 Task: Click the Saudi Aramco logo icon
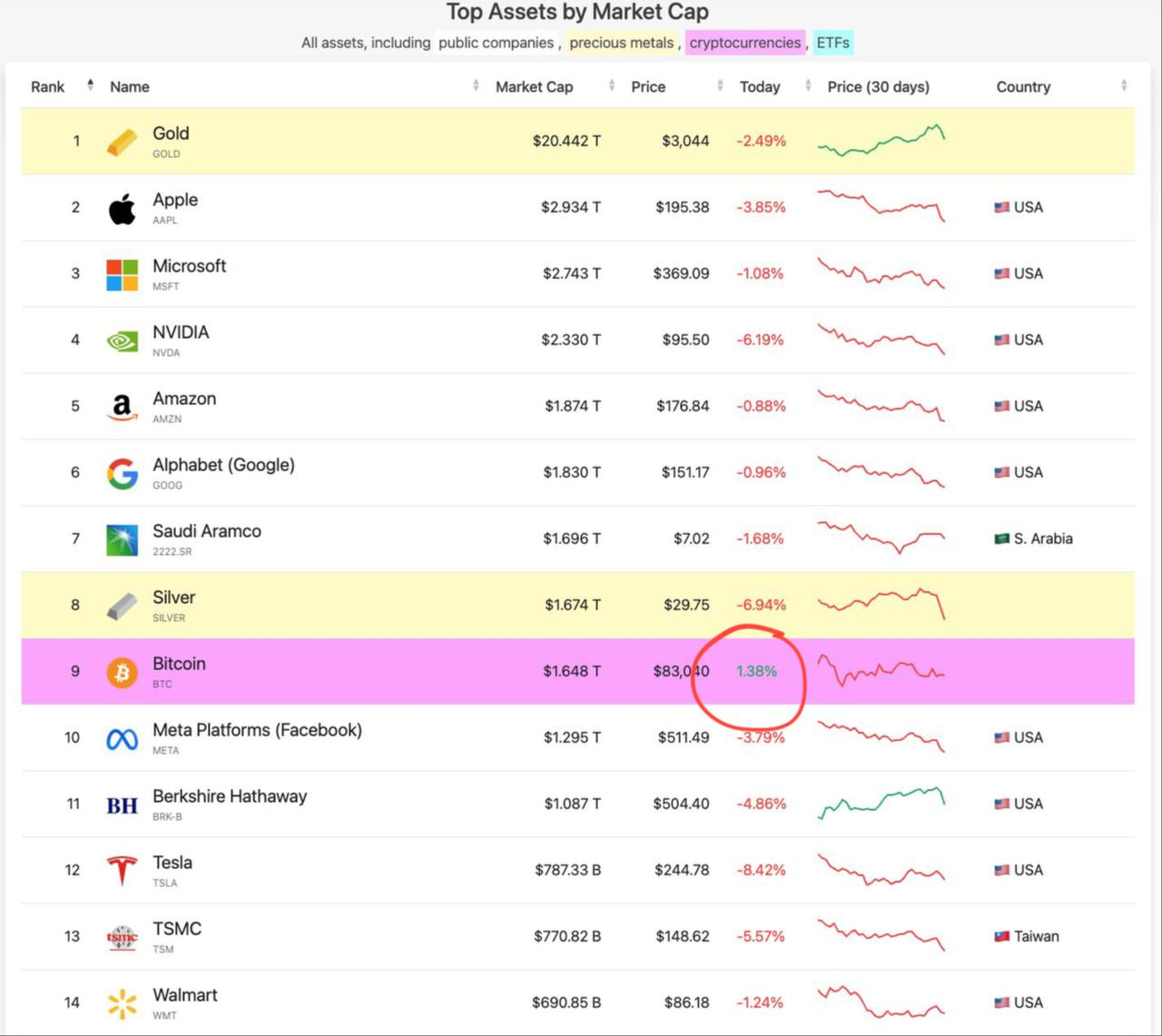pos(123,539)
